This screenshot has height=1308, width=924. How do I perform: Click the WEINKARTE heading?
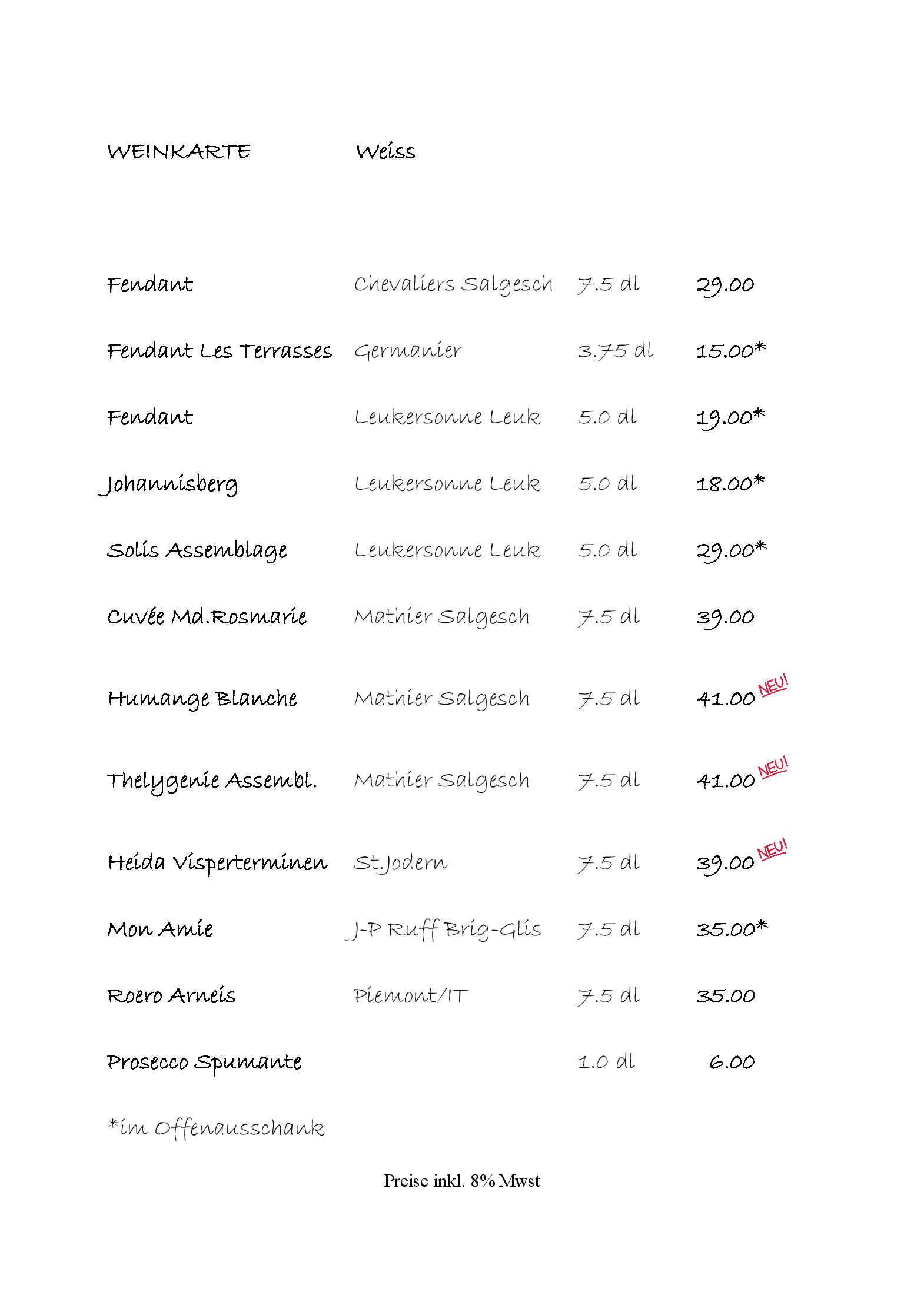(179, 152)
